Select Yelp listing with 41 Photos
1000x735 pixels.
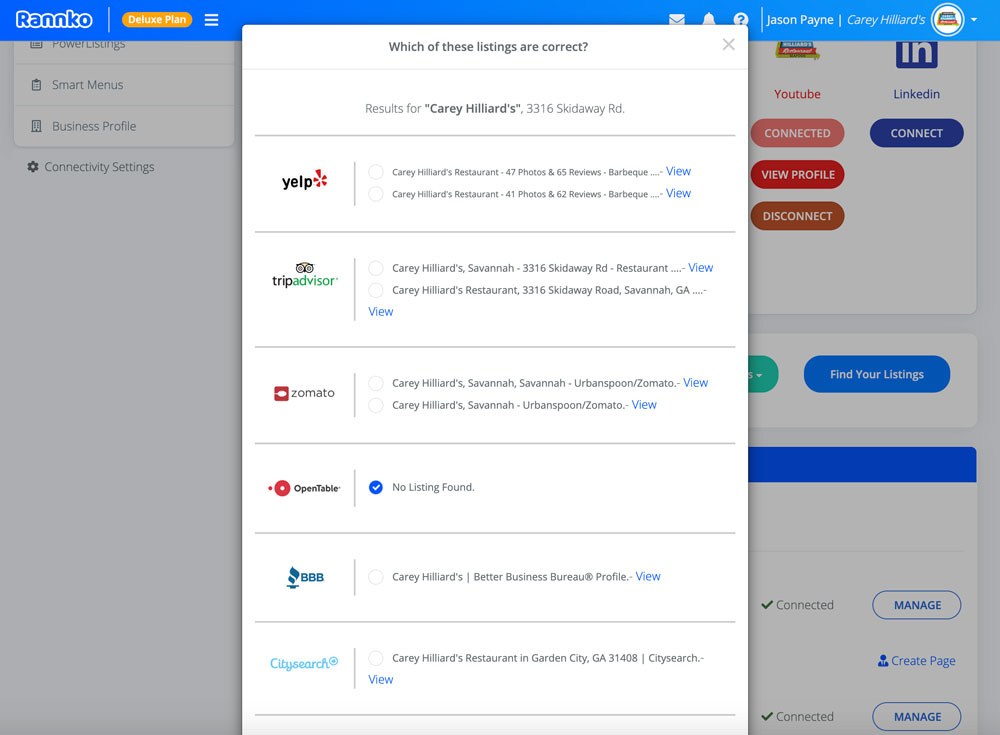click(x=376, y=193)
